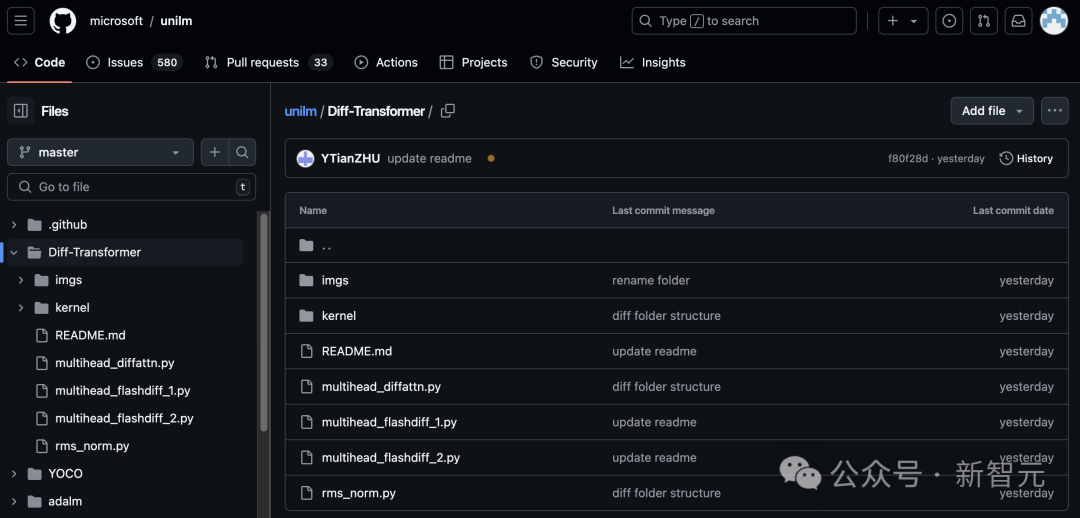Image resolution: width=1080 pixels, height=518 pixels.
Task: Collapse the Diff-Transformer folder in tree
Action: [x=14, y=253]
